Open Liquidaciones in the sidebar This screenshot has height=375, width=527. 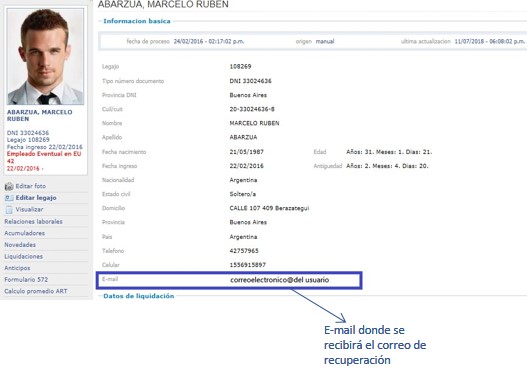click(x=24, y=256)
